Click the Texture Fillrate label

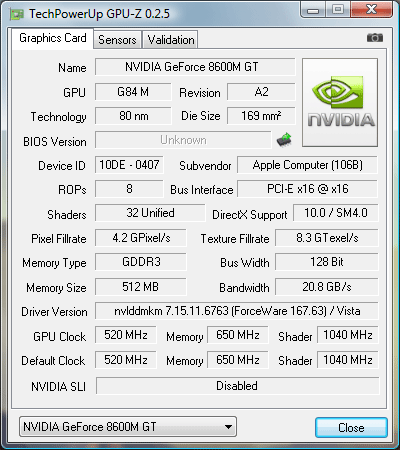(235, 239)
